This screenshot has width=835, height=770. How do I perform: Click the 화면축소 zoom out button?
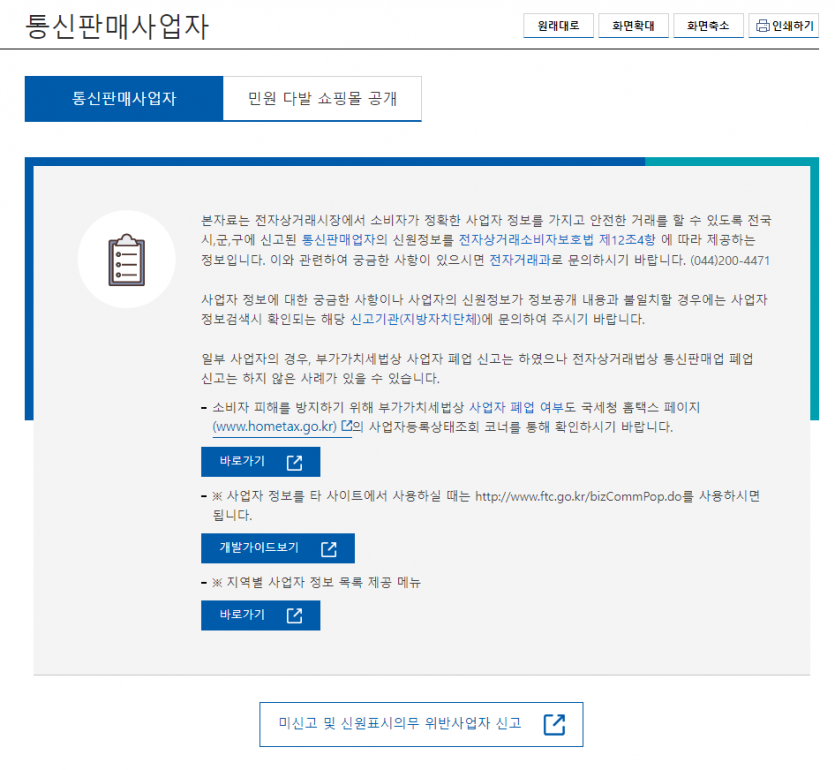[x=708, y=26]
